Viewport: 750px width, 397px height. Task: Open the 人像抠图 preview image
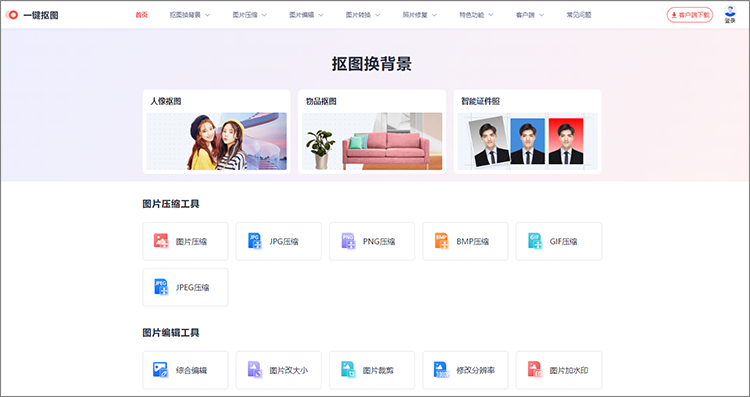217,141
